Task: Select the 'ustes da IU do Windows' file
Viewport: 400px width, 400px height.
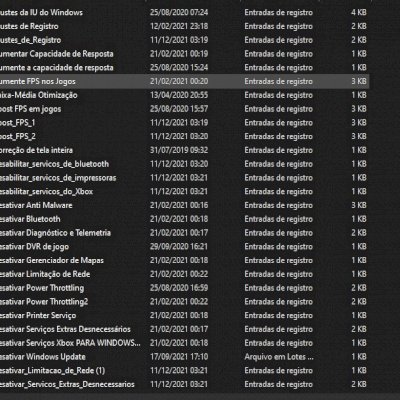Action: pyautogui.click(x=41, y=13)
